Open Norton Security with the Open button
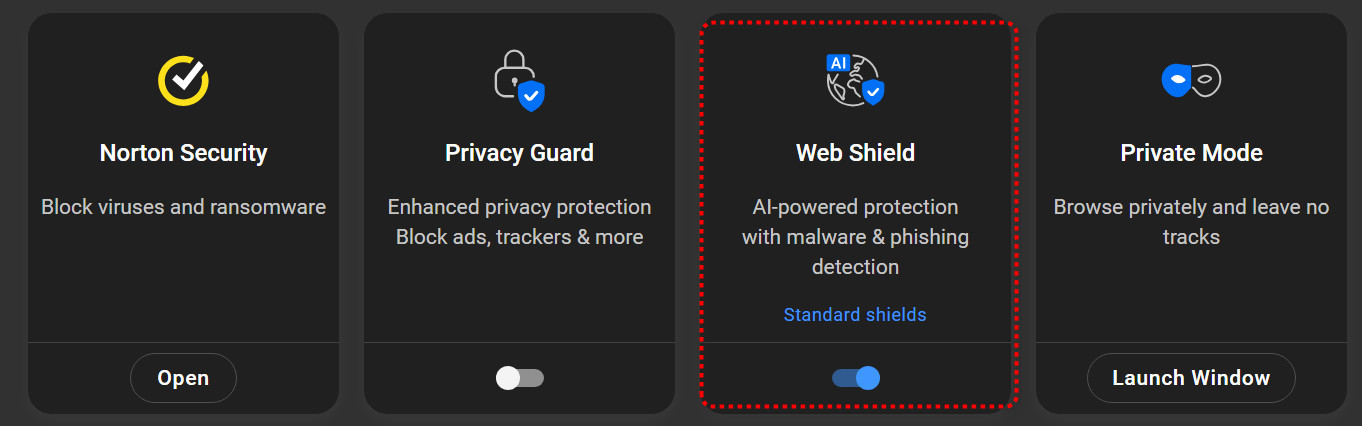The height and width of the screenshot is (426, 1362). 183,378
